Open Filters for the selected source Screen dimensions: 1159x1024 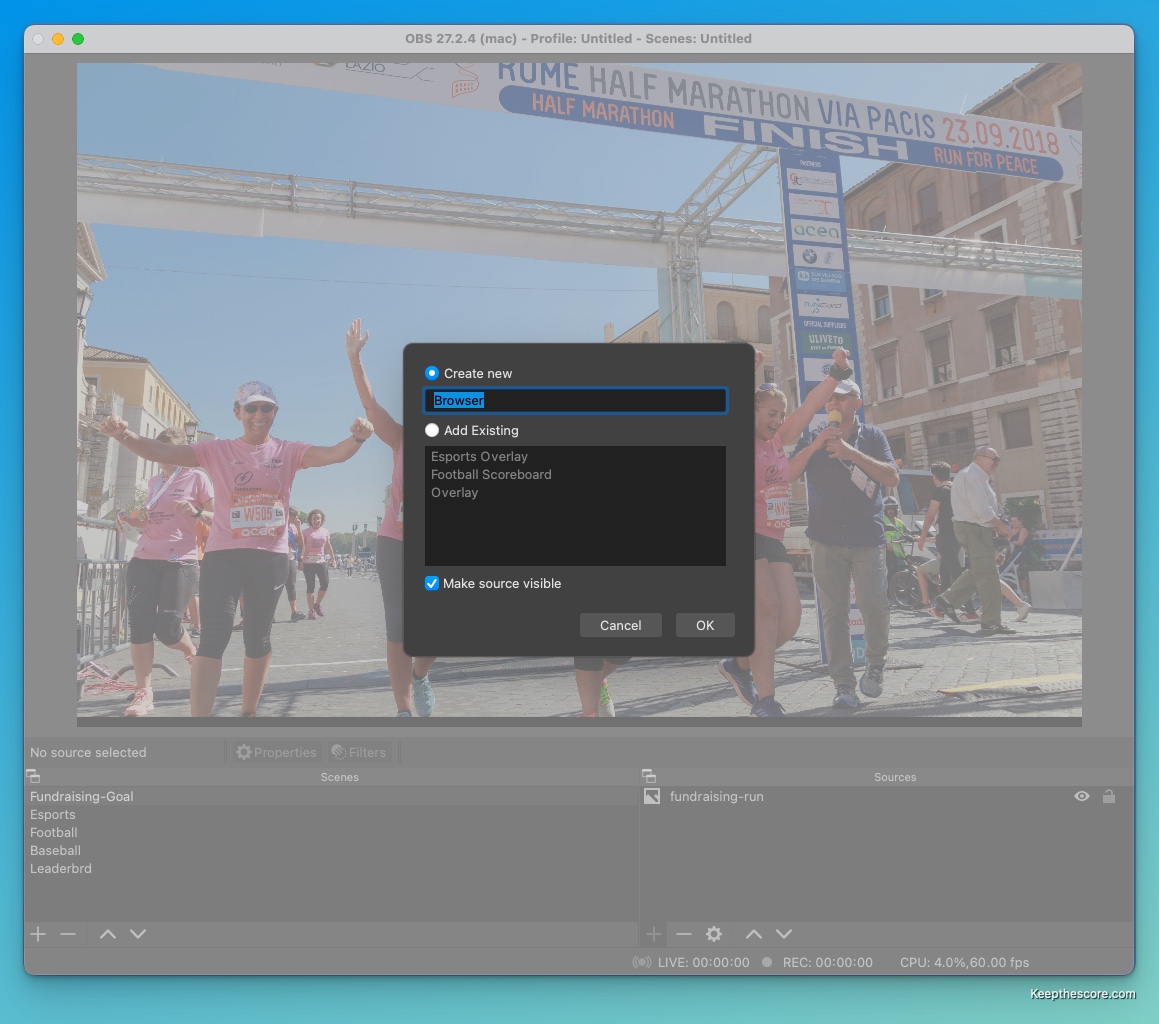pyautogui.click(x=359, y=752)
